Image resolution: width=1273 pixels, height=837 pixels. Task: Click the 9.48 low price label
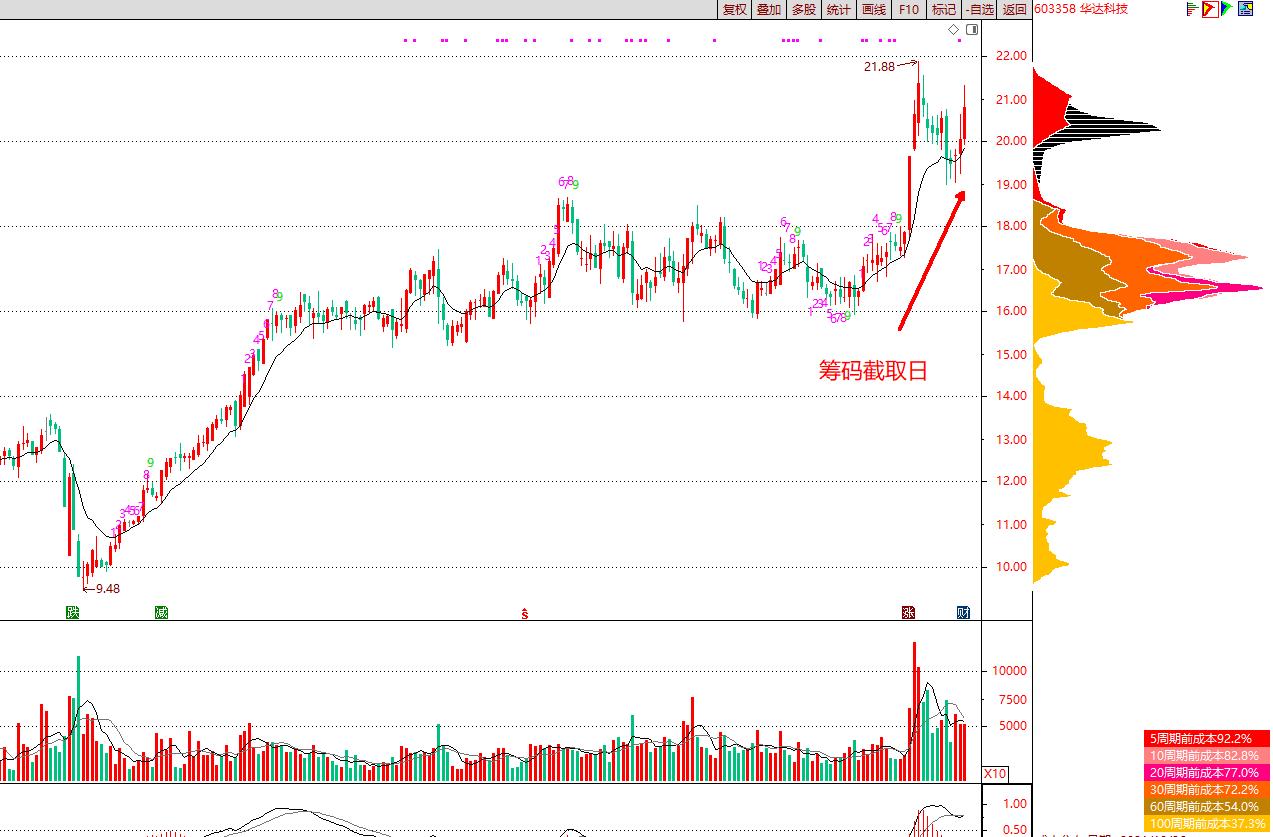pos(108,589)
